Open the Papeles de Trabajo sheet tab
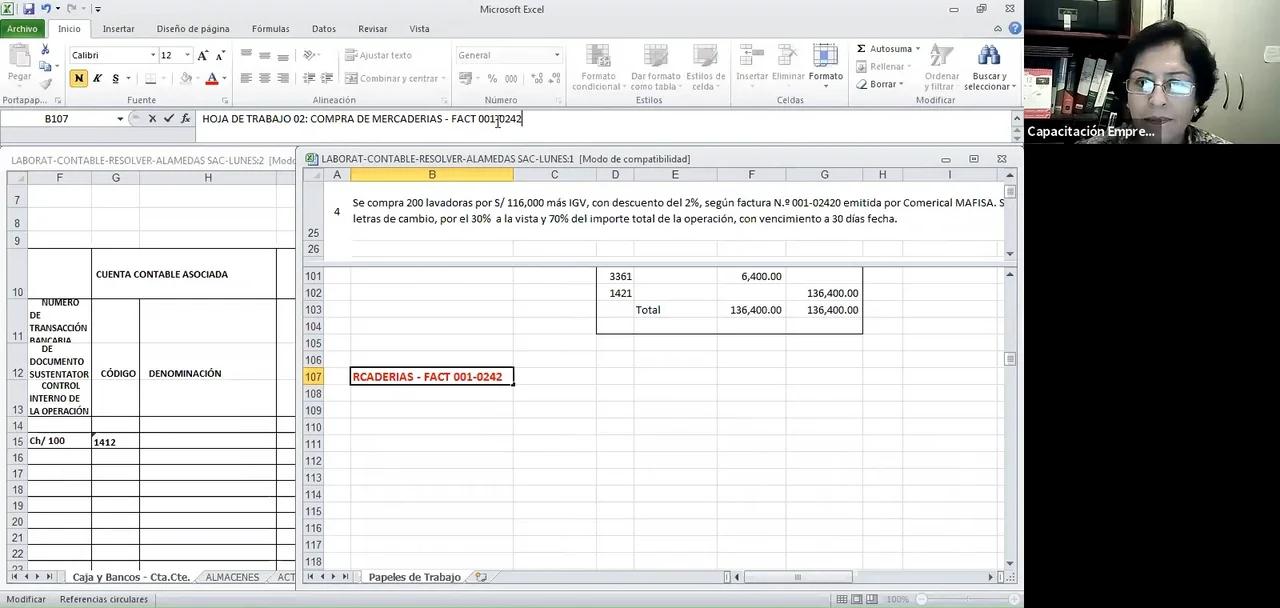The height and width of the screenshot is (608, 1280). point(414,576)
